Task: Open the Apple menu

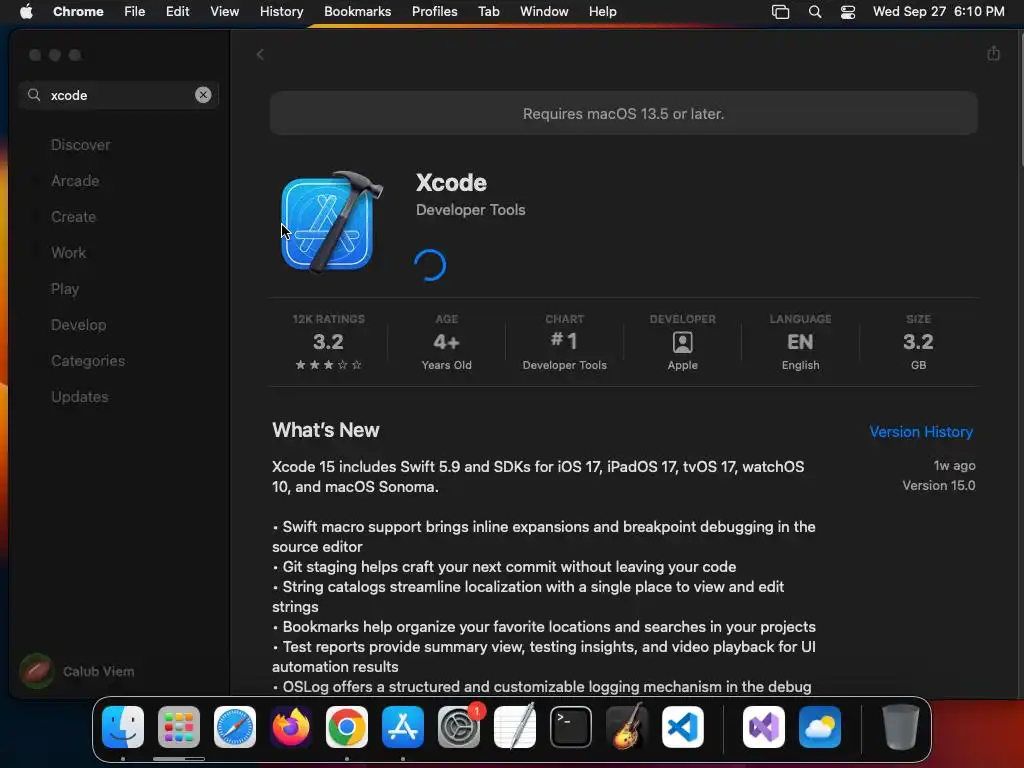Action: pos(26,12)
